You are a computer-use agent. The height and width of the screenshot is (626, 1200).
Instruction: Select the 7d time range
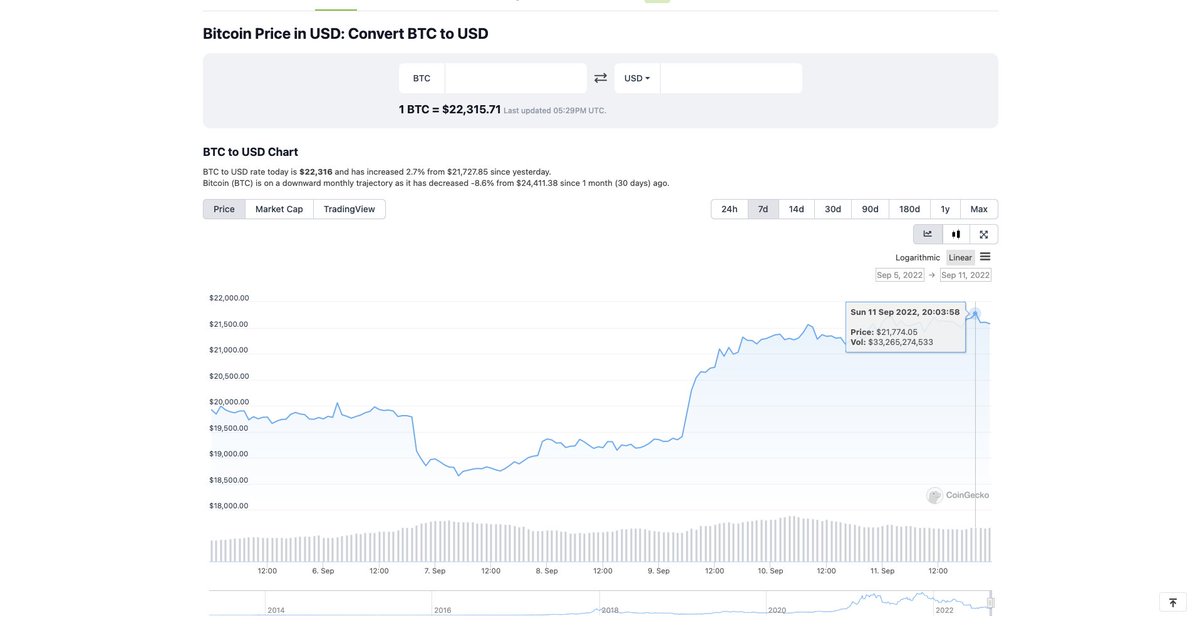click(x=763, y=209)
